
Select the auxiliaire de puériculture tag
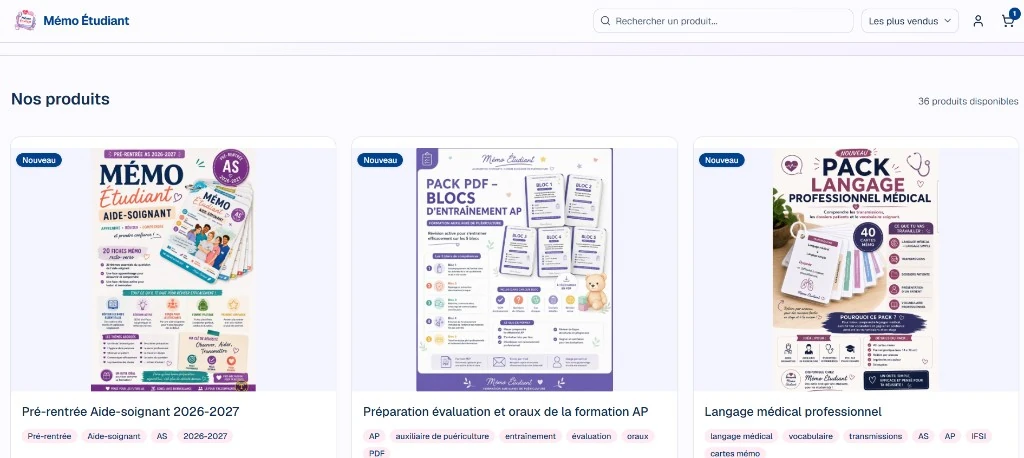click(x=442, y=436)
